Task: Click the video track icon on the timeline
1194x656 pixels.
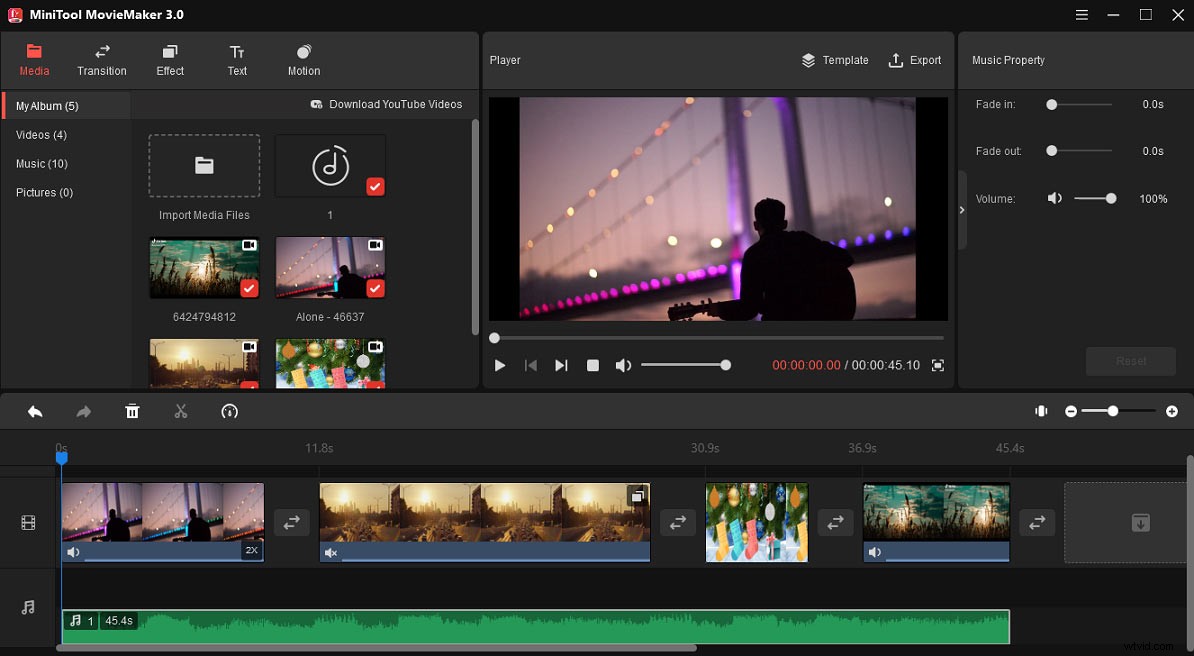Action: coord(29,522)
